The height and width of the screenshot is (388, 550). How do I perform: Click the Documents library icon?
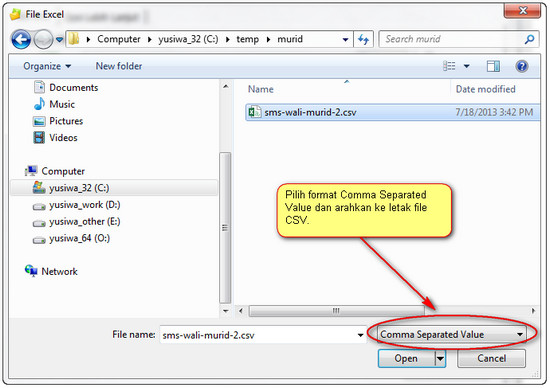tap(39, 87)
